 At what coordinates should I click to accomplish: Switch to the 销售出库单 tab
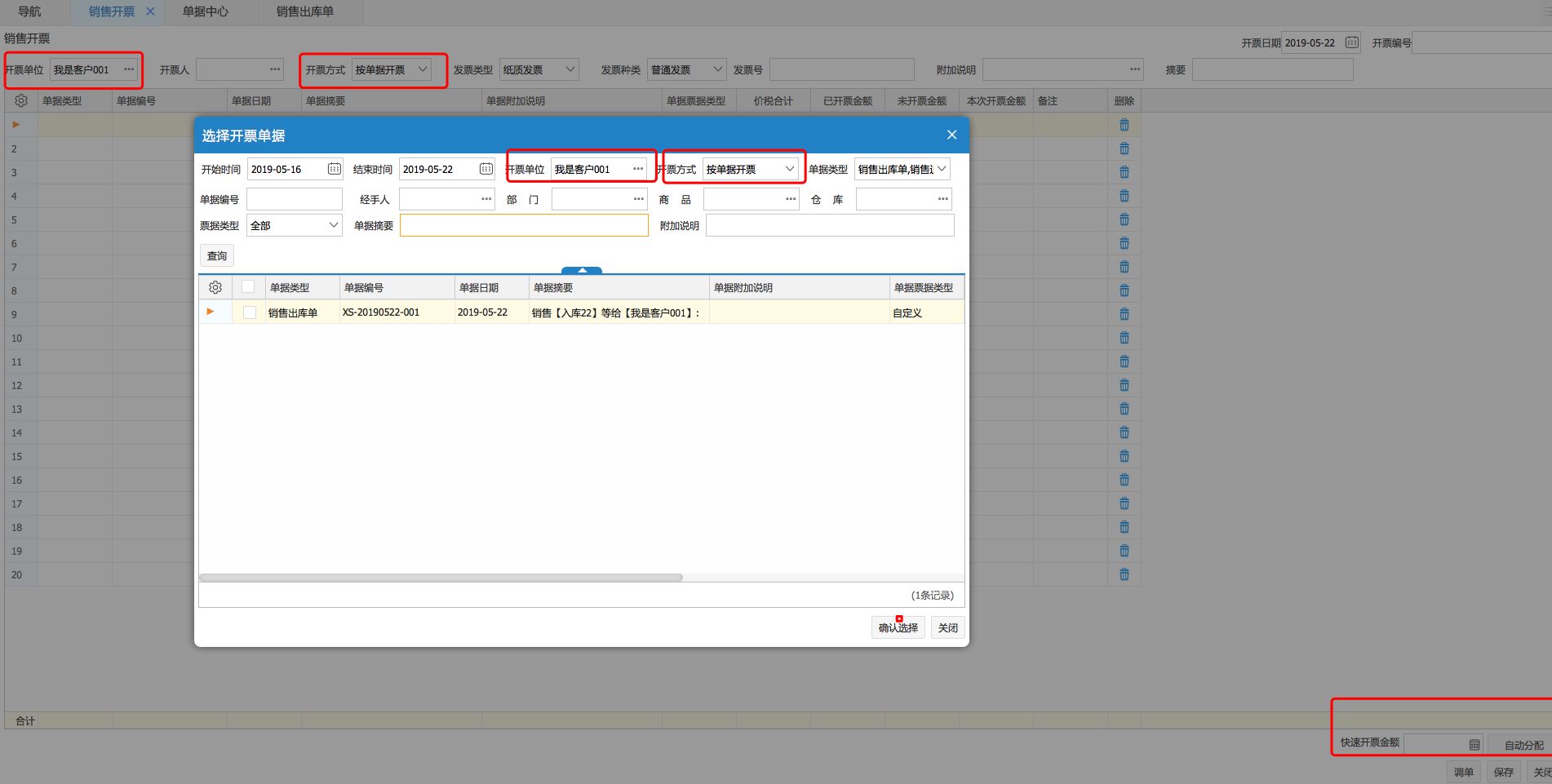(x=305, y=11)
